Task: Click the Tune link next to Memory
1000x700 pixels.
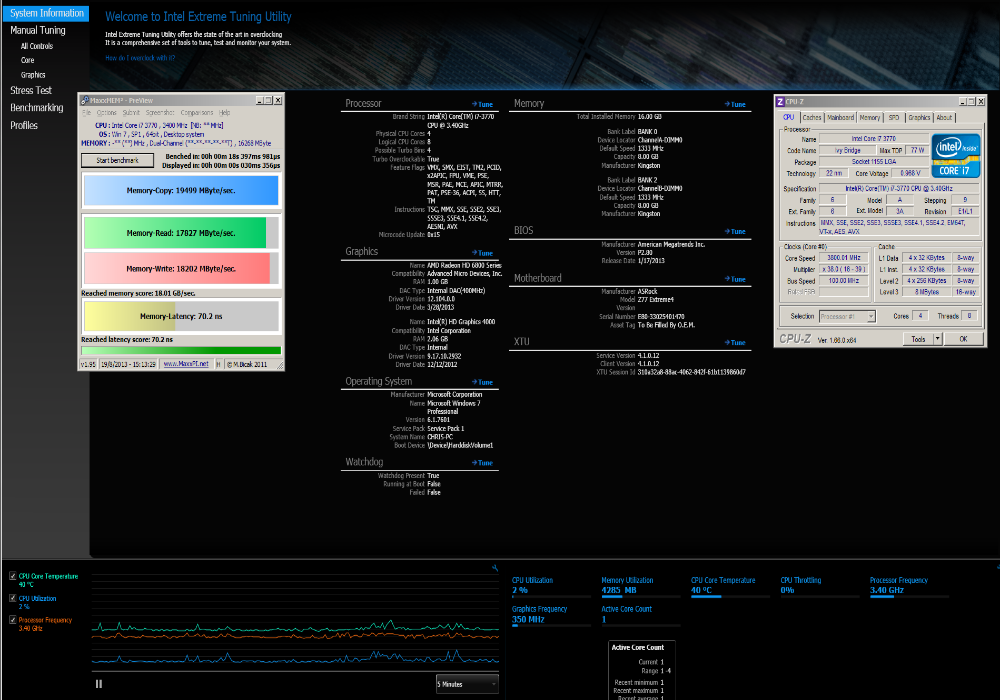Action: (x=735, y=105)
